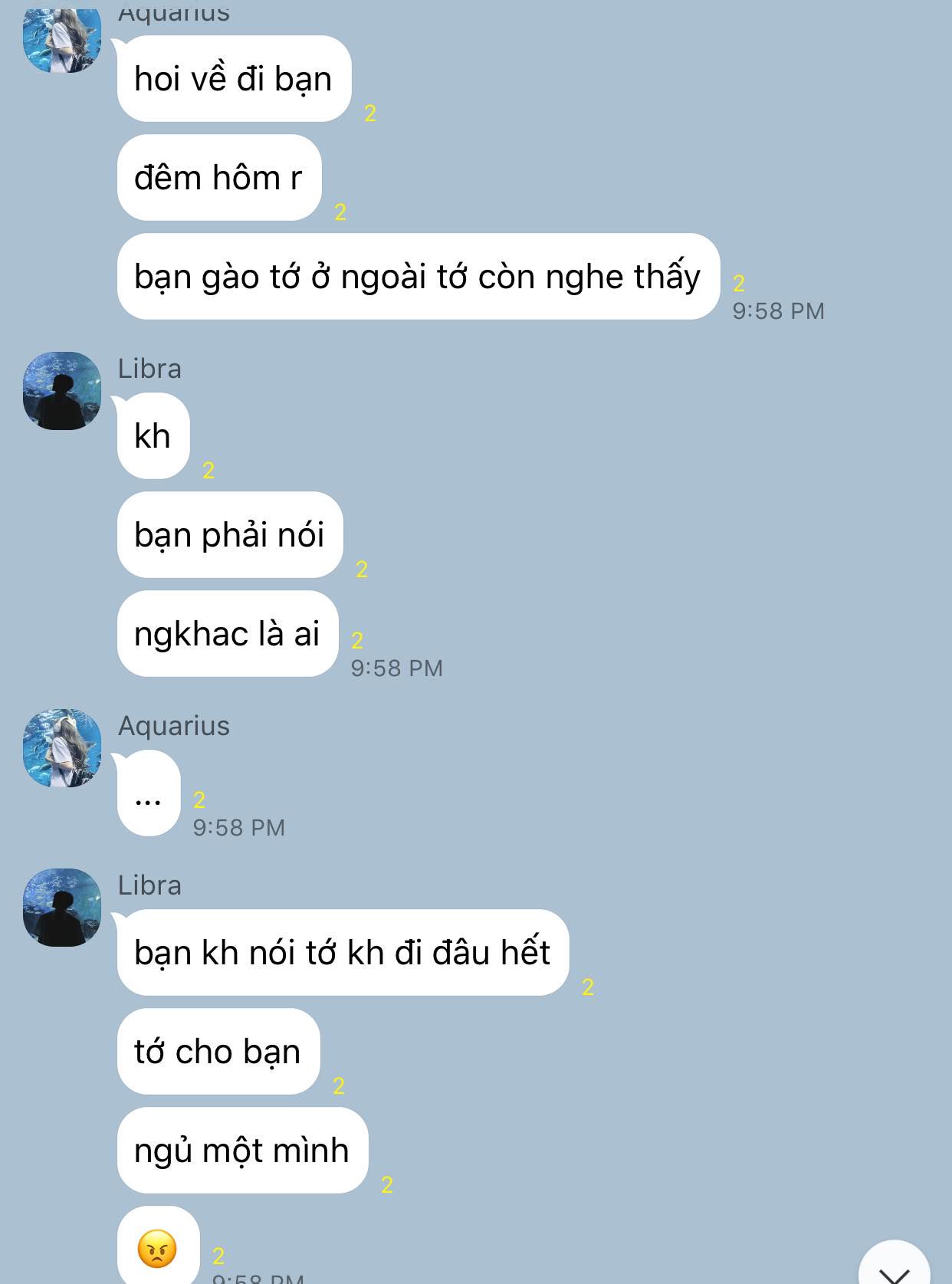Click the Libra name above 'bạn kh nói'
Image resolution: width=952 pixels, height=1284 pixels.
[149, 885]
